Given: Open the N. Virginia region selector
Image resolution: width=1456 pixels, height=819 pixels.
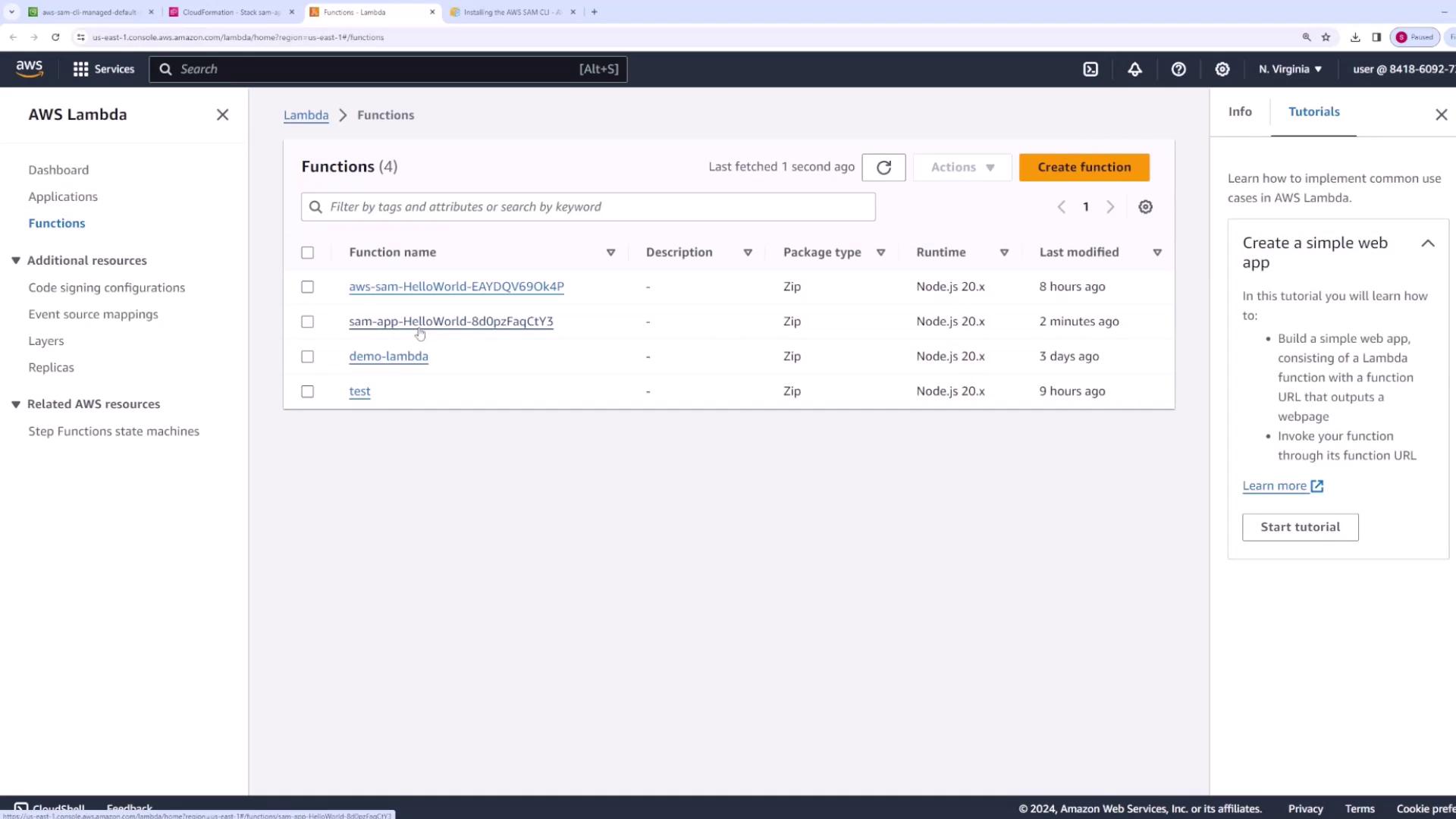Looking at the screenshot, I should click(x=1290, y=69).
